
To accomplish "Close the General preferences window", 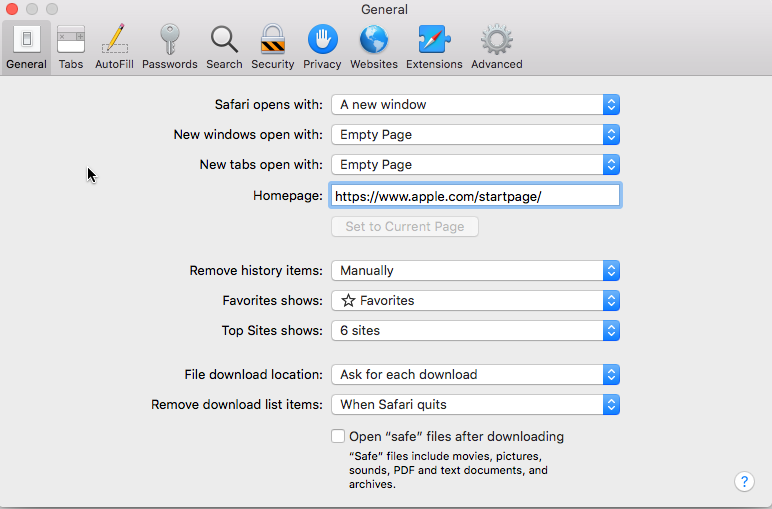I will coord(12,9).
